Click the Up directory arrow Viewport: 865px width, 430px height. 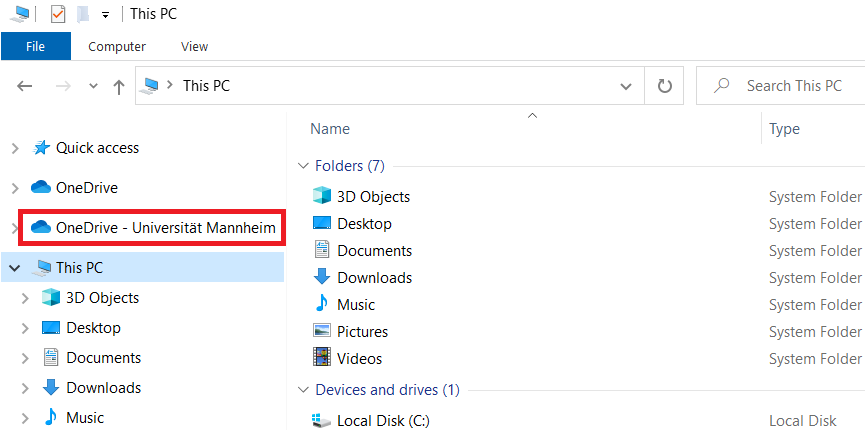(119, 87)
